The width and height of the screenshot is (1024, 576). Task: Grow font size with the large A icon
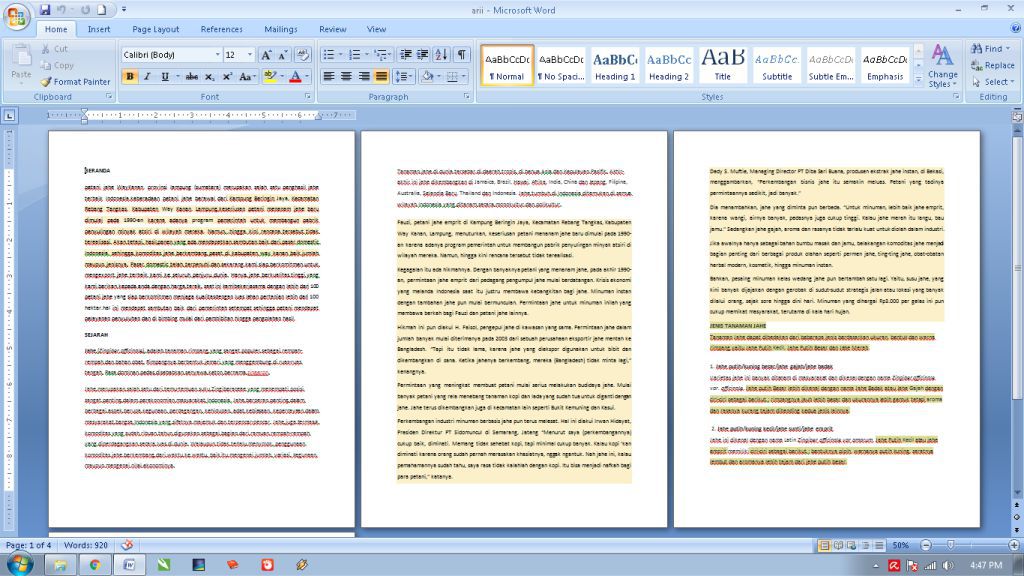[266, 55]
